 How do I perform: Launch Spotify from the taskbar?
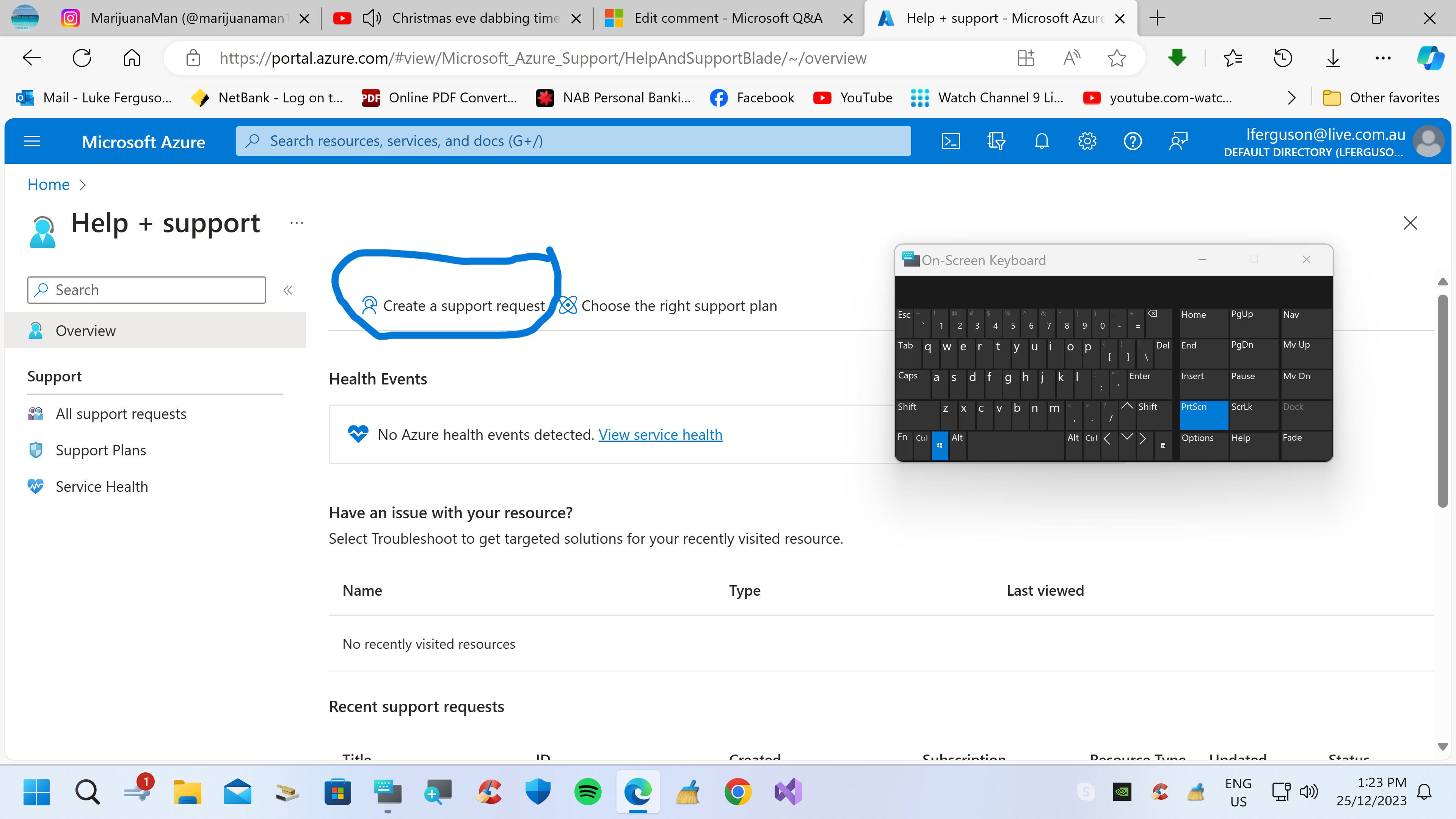pyautogui.click(x=588, y=791)
